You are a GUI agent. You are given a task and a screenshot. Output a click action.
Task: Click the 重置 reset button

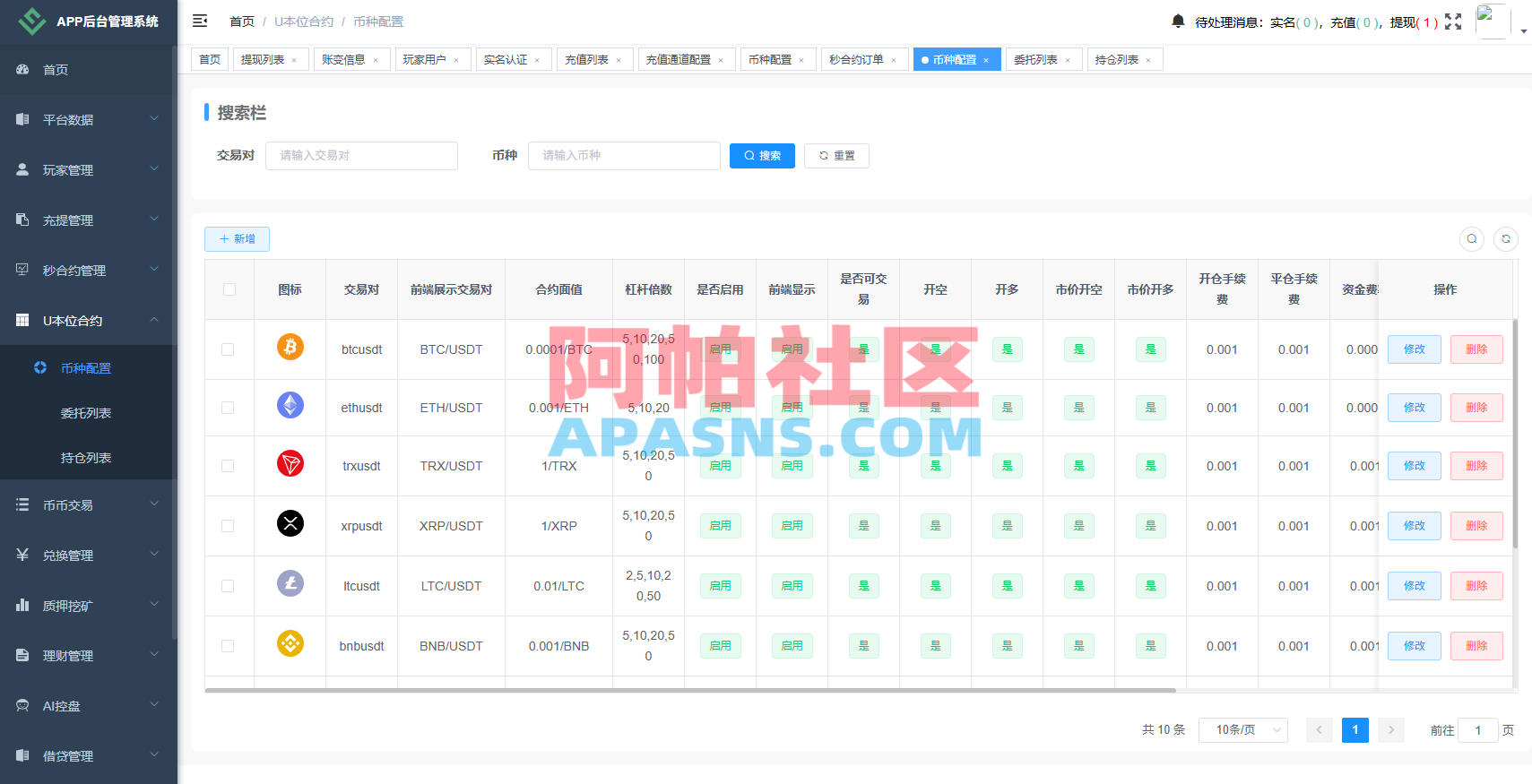coord(836,156)
